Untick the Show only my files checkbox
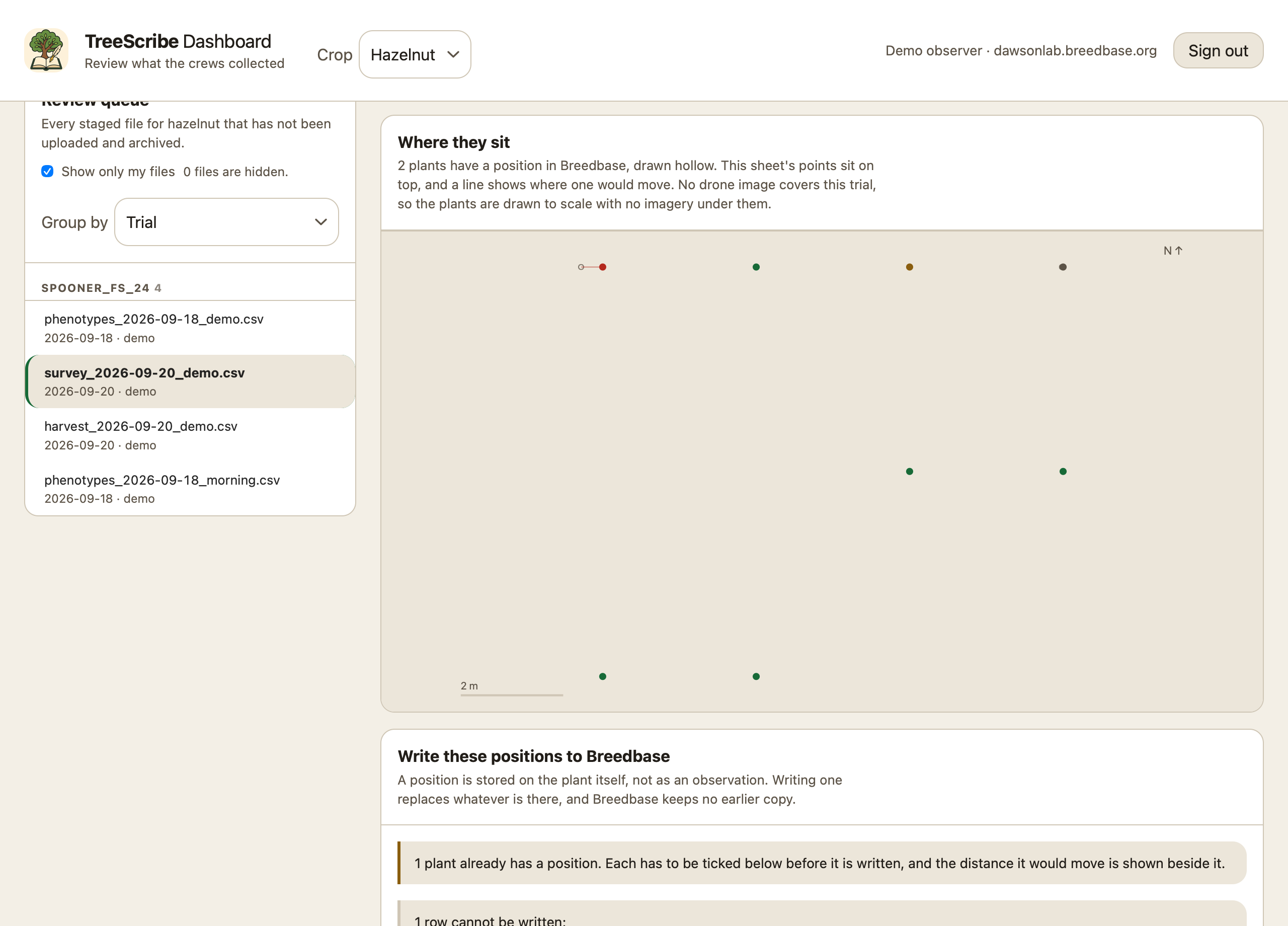Image resolution: width=1288 pixels, height=926 pixels. (48, 171)
